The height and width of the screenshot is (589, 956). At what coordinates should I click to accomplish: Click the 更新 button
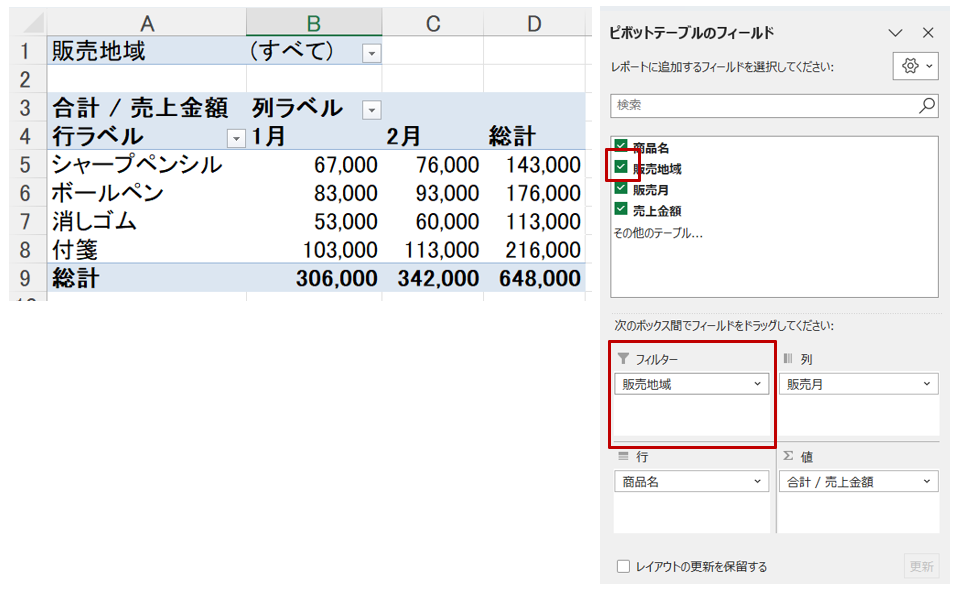click(921, 566)
